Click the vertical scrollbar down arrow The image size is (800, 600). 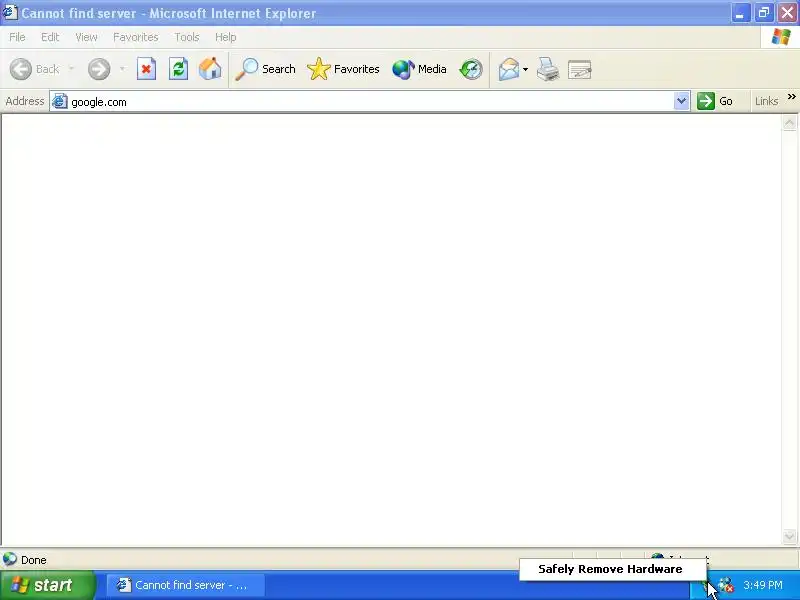[789, 536]
